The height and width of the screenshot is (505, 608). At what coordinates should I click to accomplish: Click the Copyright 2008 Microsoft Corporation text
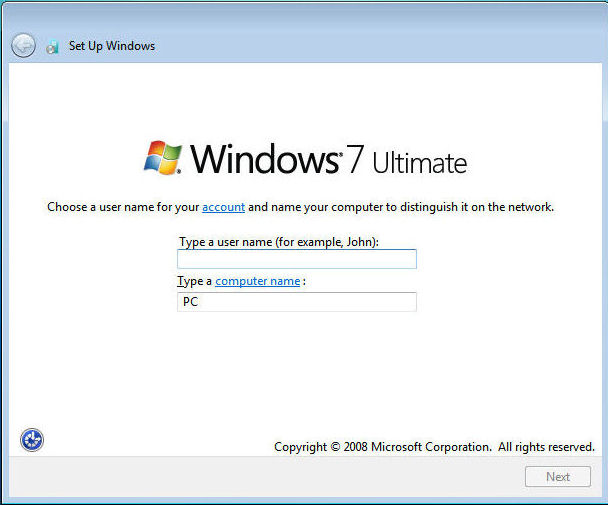tap(382, 447)
